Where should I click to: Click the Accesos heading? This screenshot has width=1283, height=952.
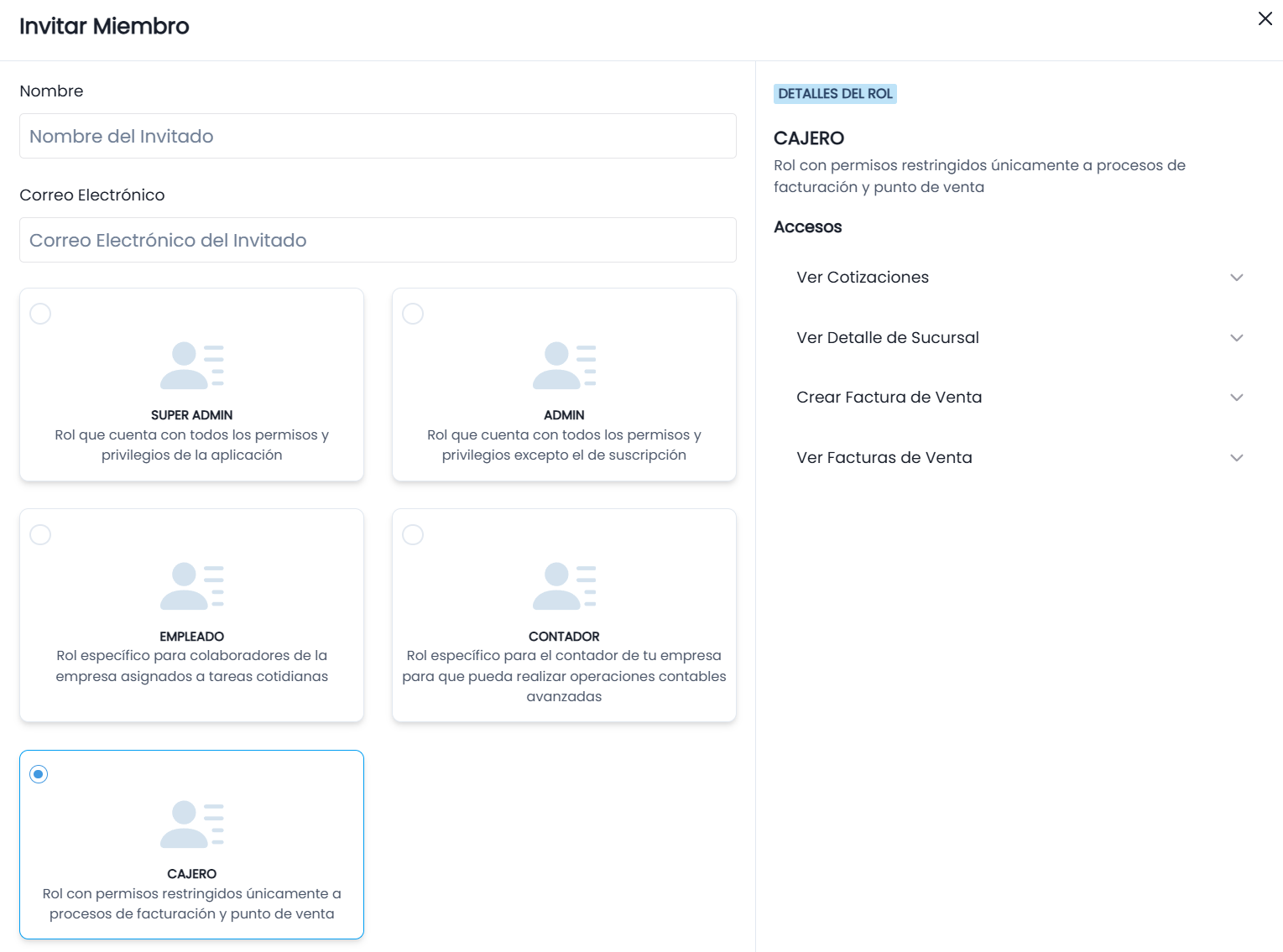(x=808, y=227)
